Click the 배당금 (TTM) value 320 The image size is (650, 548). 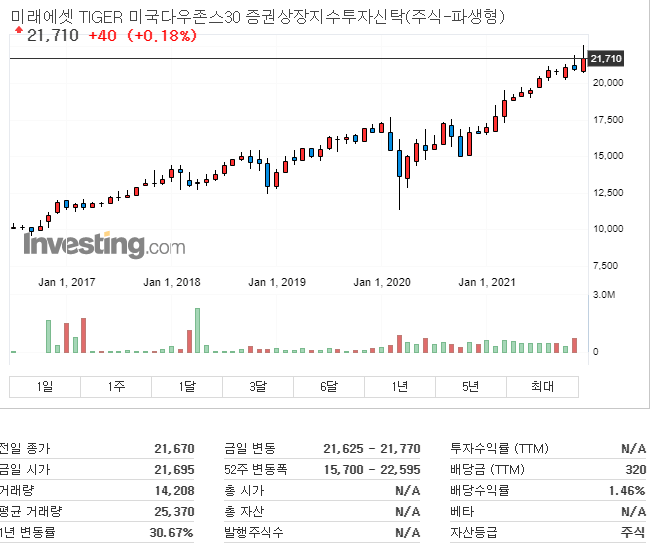click(635, 470)
